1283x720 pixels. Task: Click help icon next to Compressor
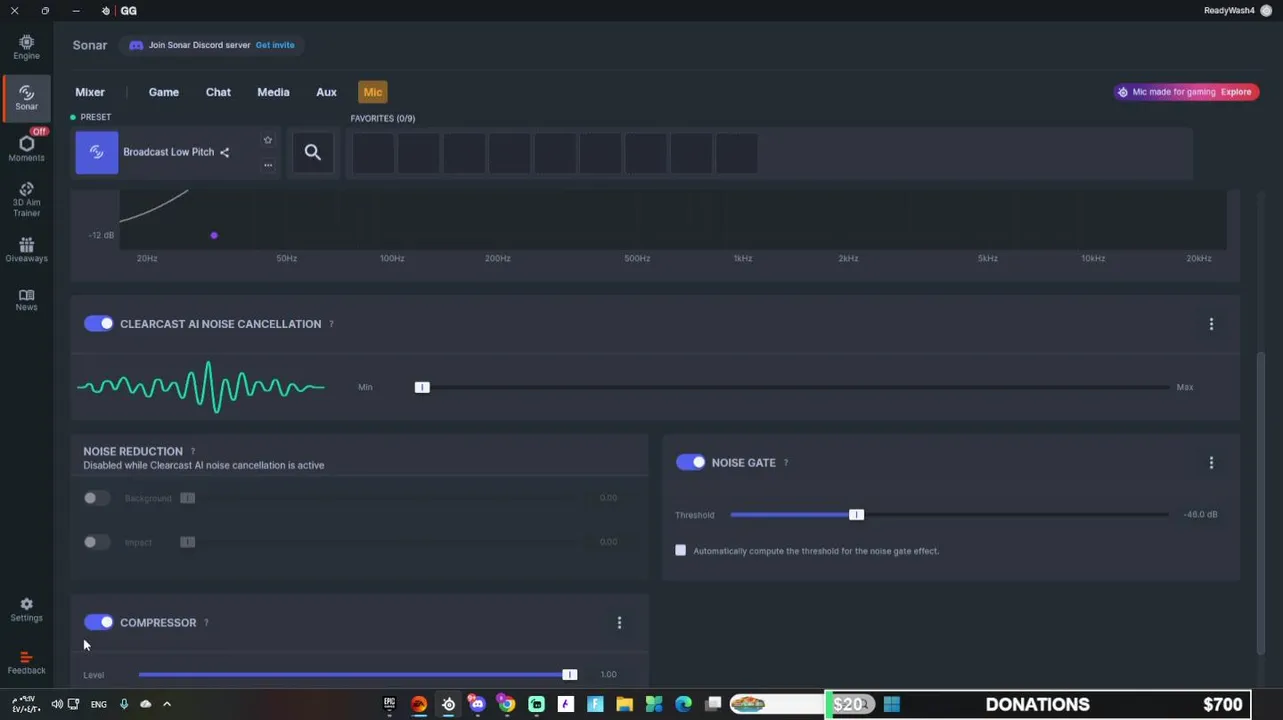pyautogui.click(x=206, y=623)
